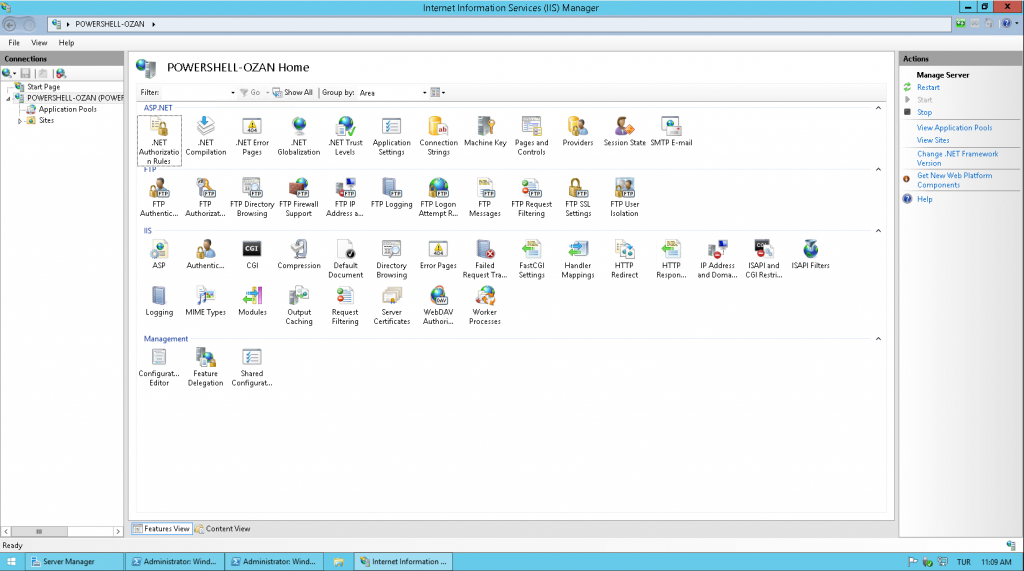Open Configuration Editor feature

click(159, 367)
